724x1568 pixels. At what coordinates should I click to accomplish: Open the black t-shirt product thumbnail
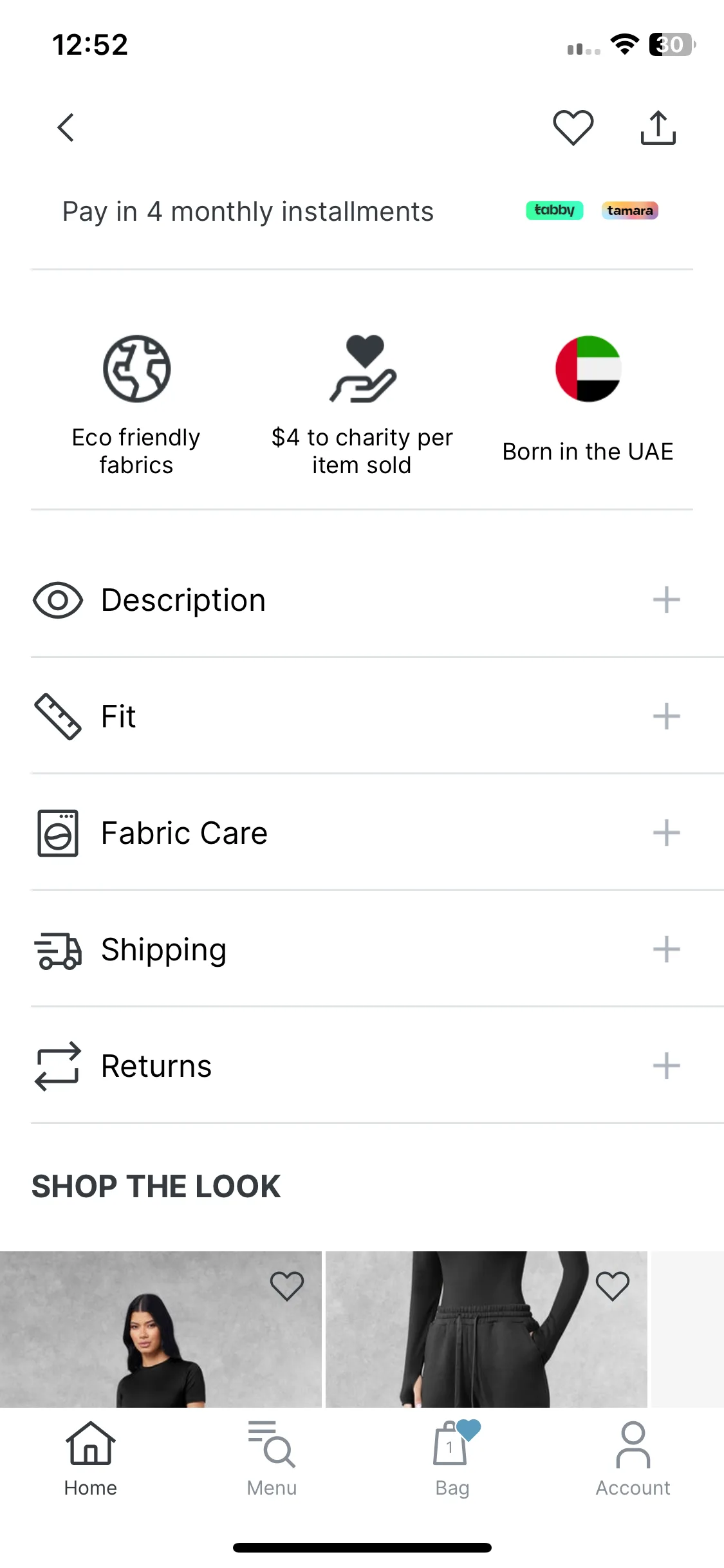click(160, 1329)
